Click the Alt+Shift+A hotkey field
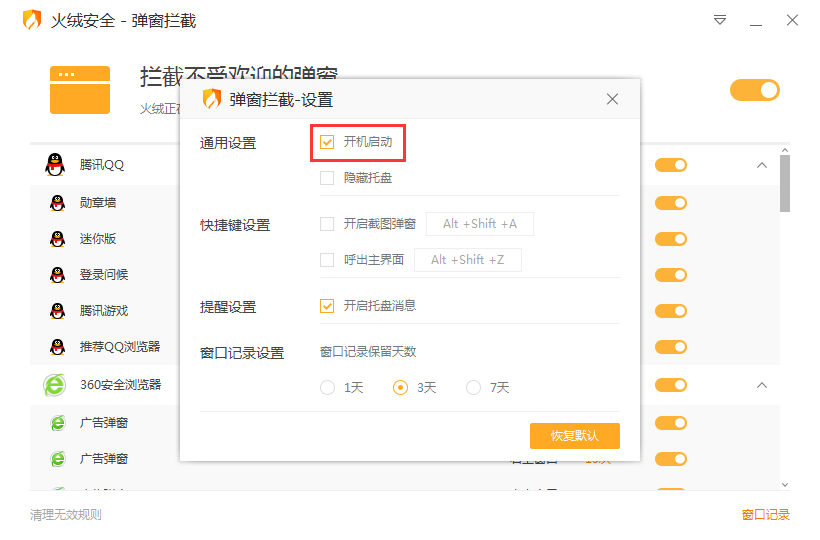The width and height of the screenshot is (820, 540). tap(480, 224)
